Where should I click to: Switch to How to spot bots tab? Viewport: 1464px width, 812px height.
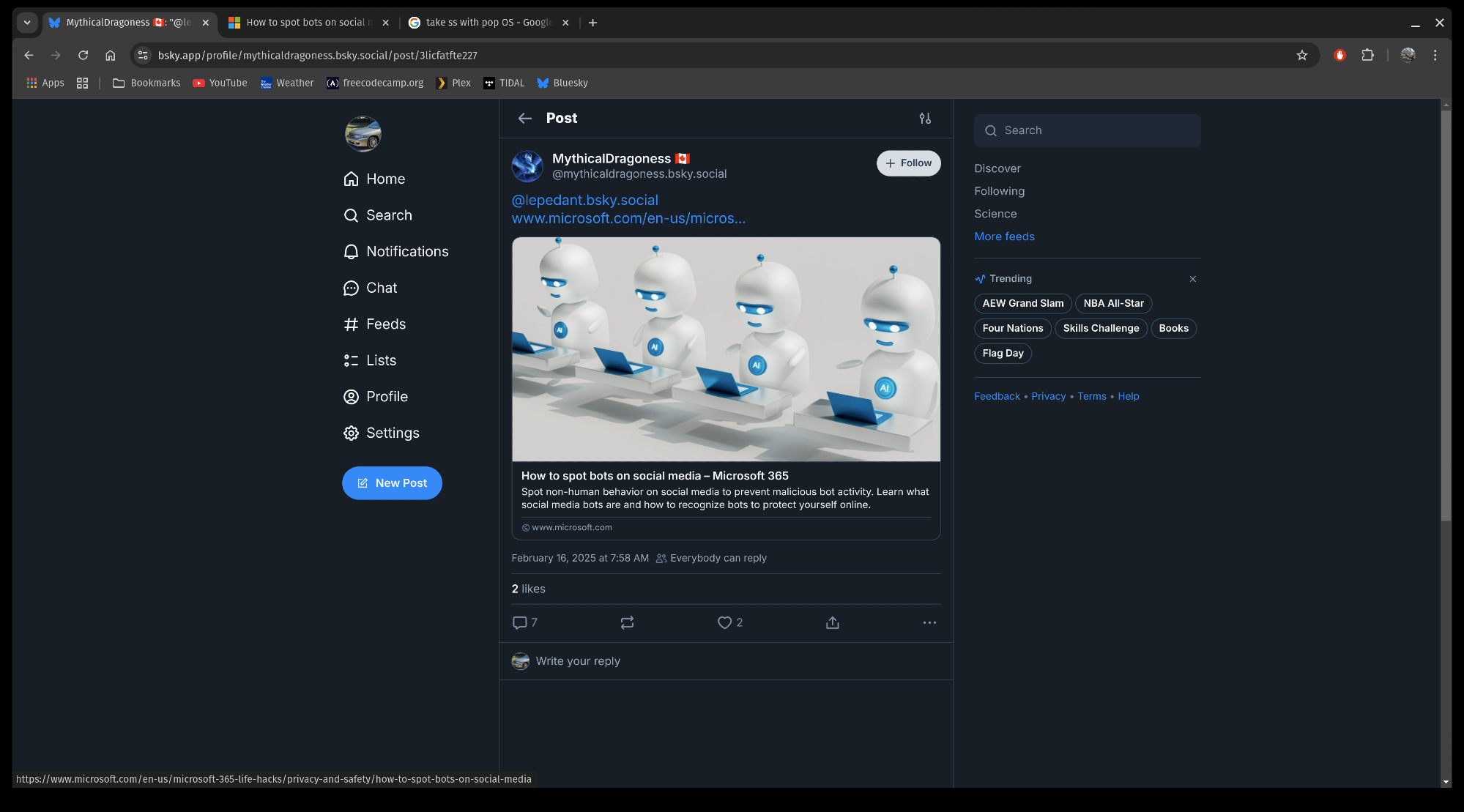click(x=308, y=23)
